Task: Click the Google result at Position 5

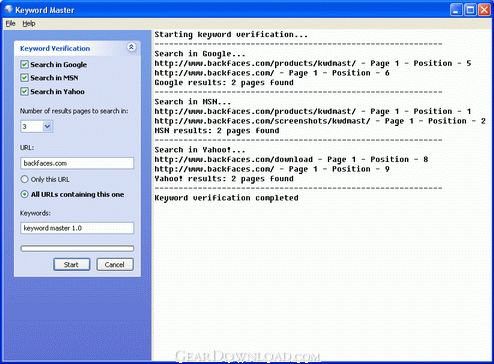Action: (313, 63)
